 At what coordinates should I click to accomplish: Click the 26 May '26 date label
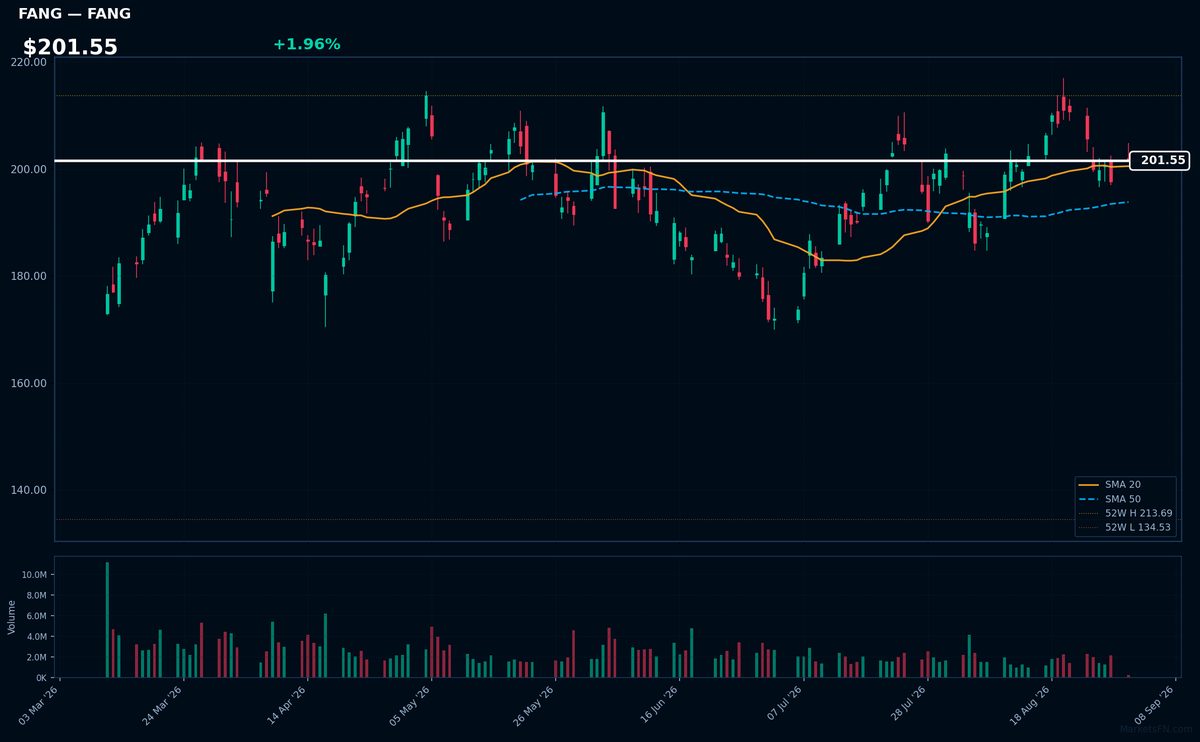tap(534, 704)
